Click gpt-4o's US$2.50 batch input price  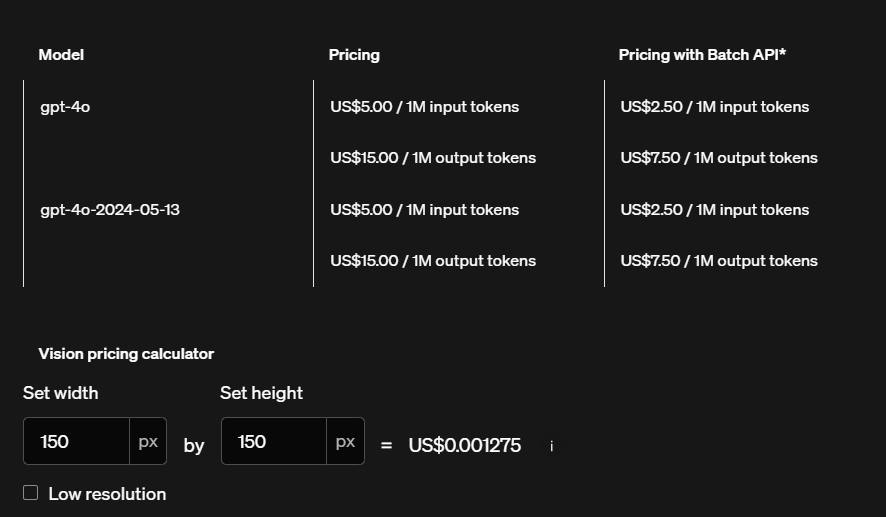[x=714, y=107]
